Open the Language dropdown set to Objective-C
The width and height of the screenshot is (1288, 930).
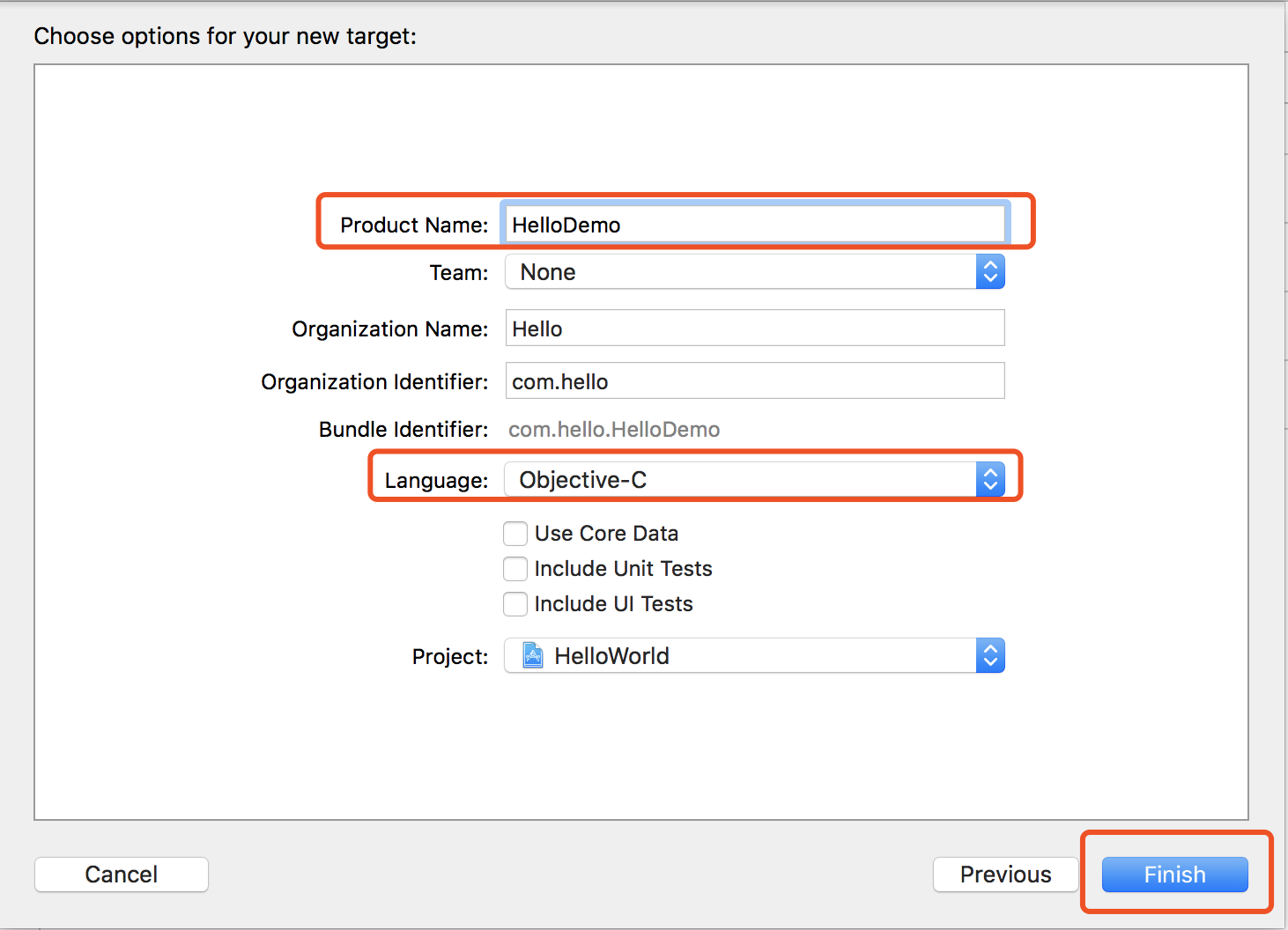click(x=740, y=480)
